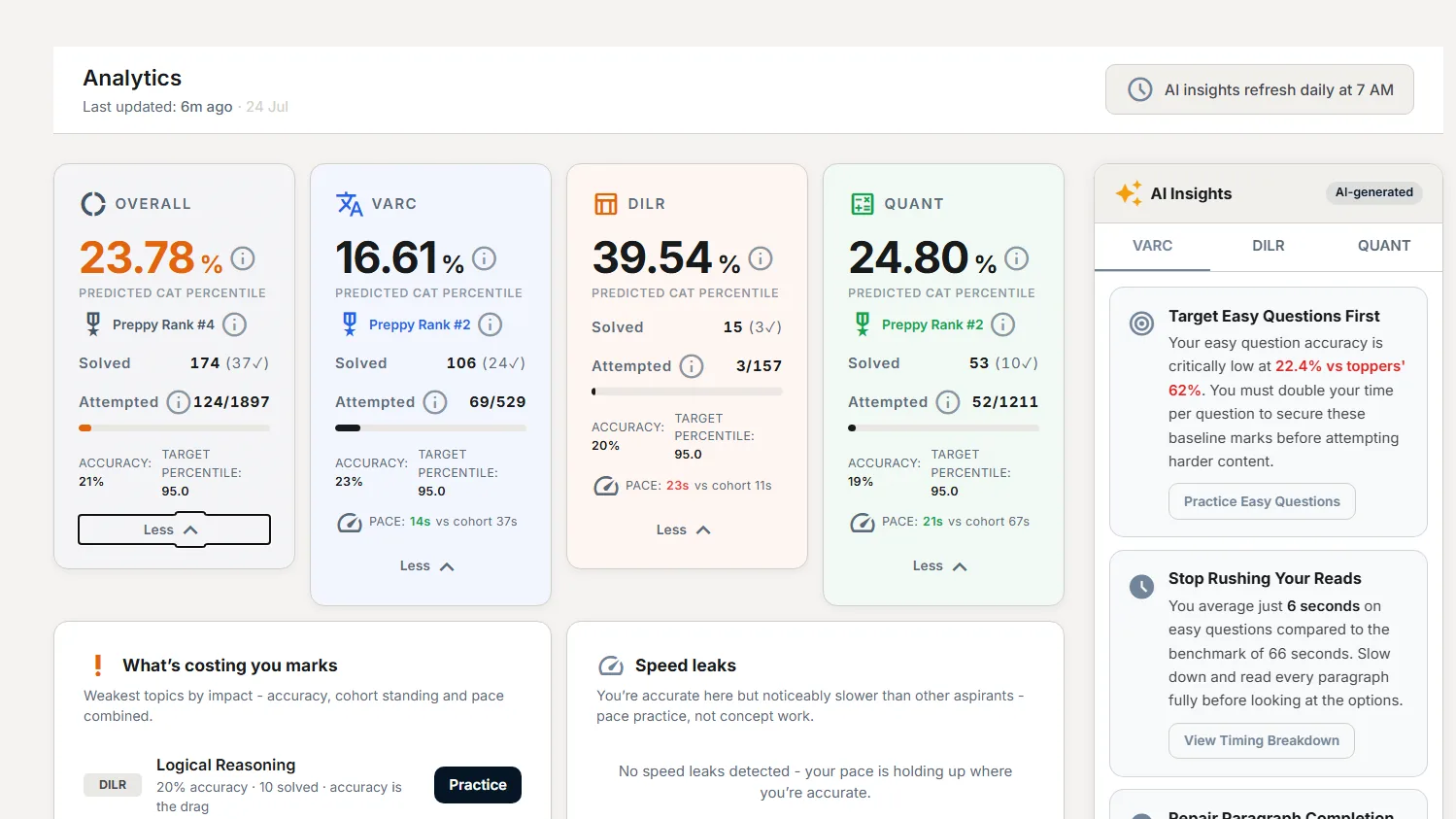Click info icon next to Quant Preppy Rank #2
This screenshot has width=1456, height=819.
(x=1003, y=324)
